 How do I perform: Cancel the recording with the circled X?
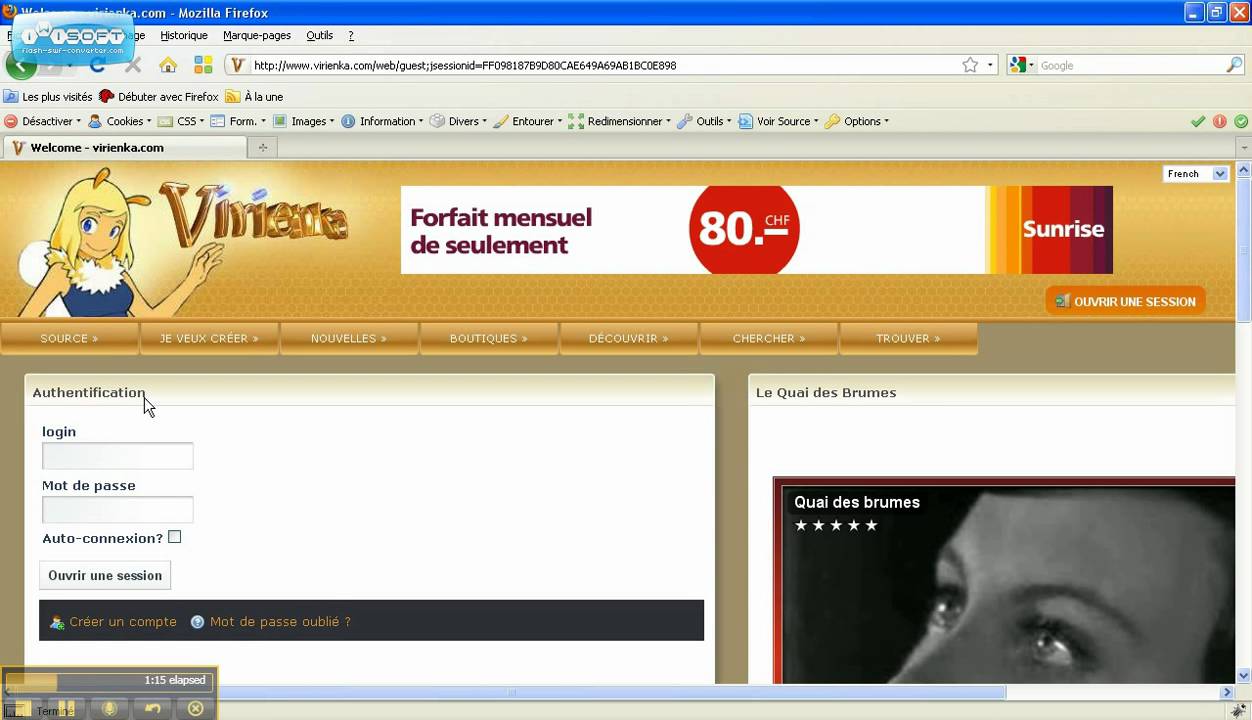196,708
